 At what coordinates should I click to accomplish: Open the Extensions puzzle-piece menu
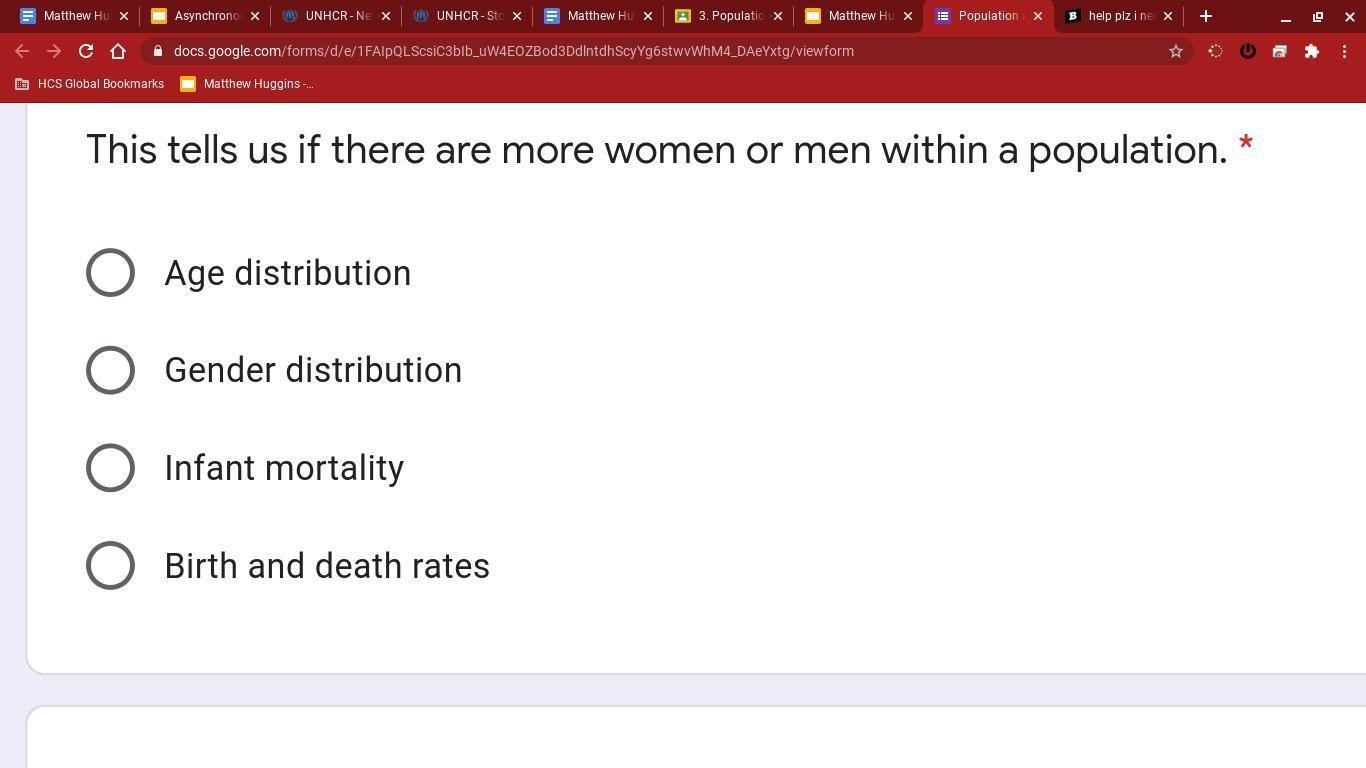tap(1311, 51)
